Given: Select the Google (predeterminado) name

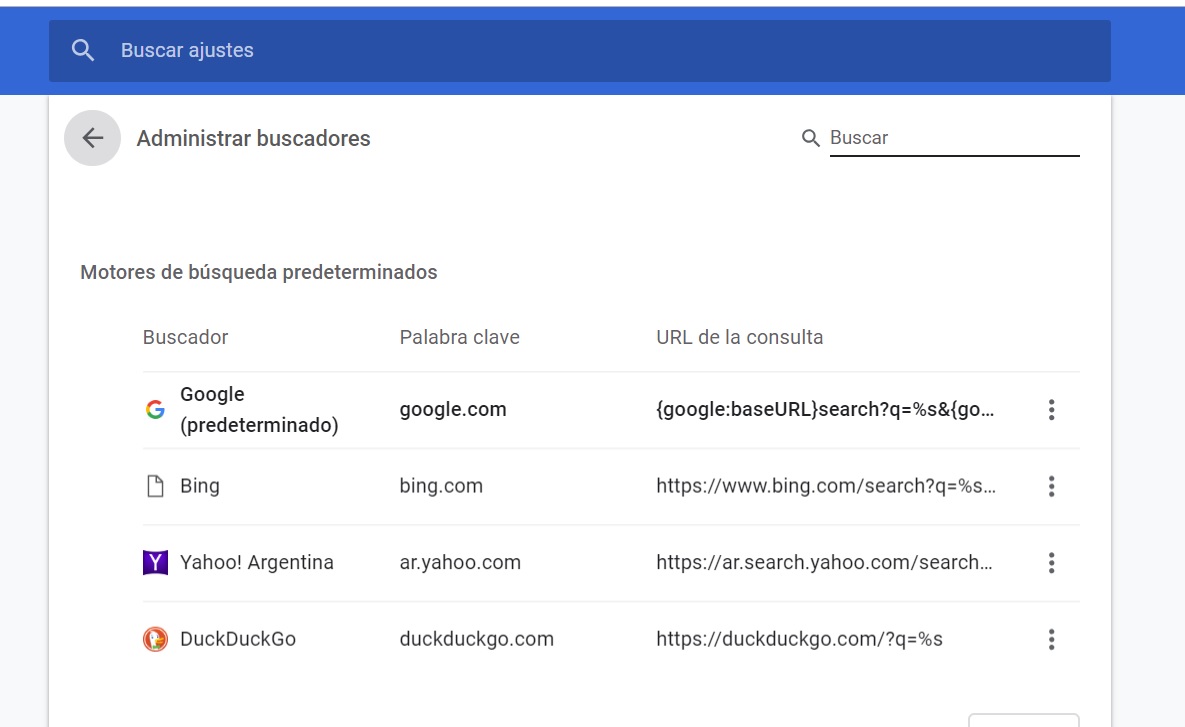Looking at the screenshot, I should coord(259,410).
